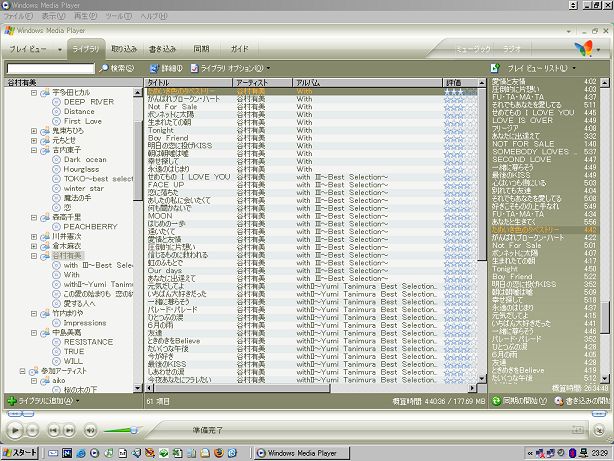Select the MOON track row
This screenshot has height=461, width=614.
pyautogui.click(x=312, y=216)
